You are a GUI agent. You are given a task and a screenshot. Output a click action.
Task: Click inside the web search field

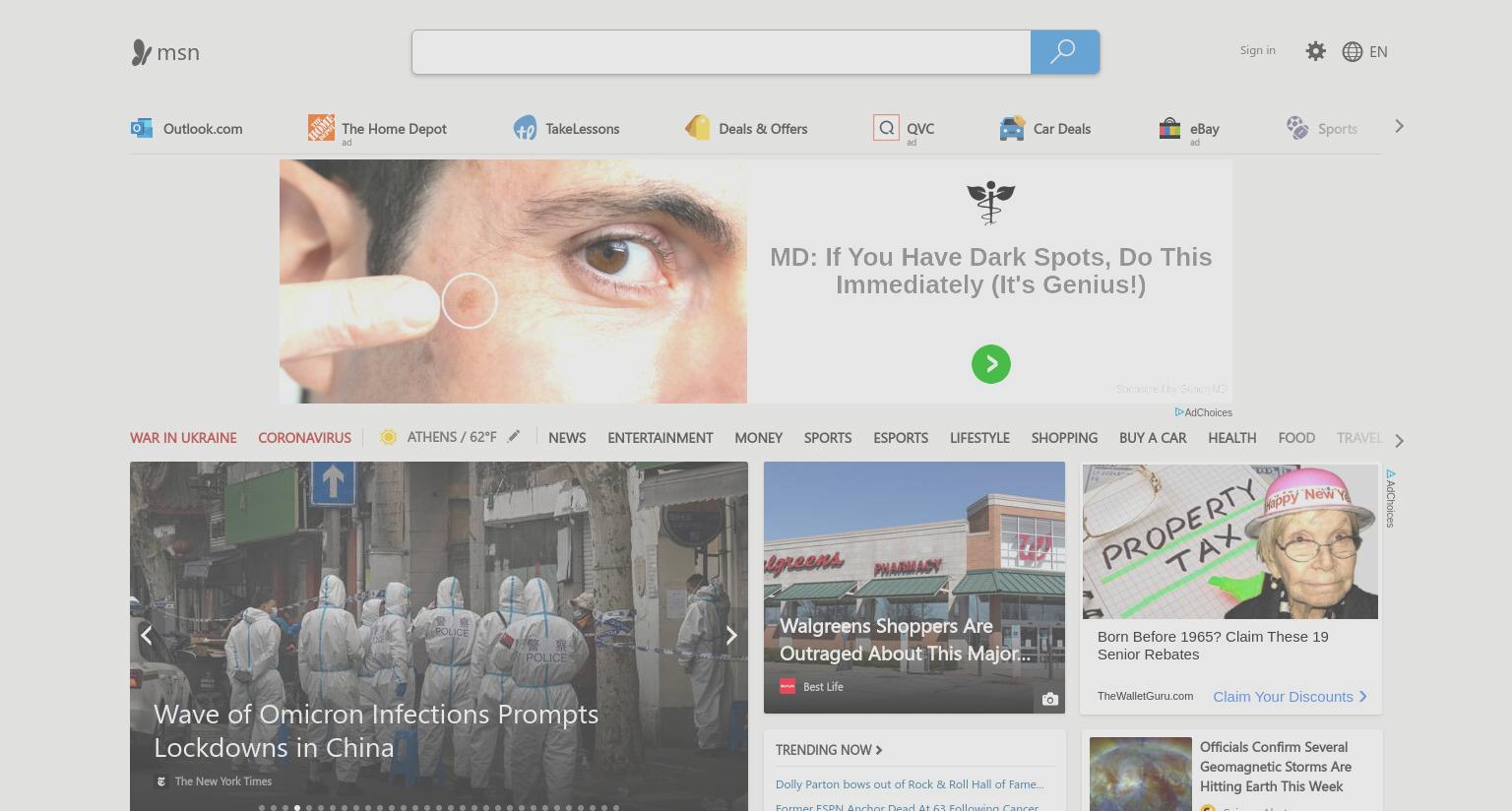tap(722, 52)
